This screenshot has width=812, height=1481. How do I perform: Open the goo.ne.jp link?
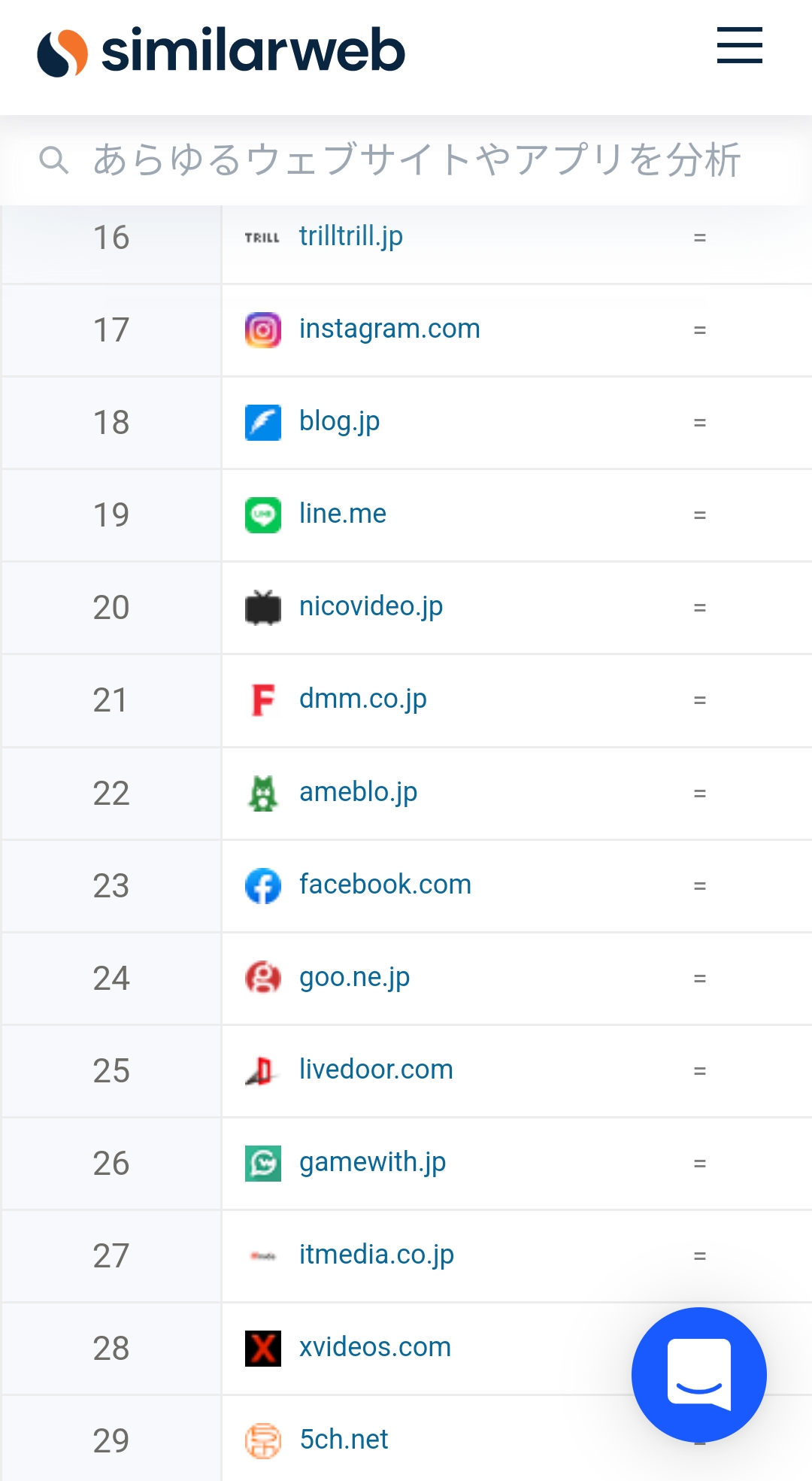355,978
